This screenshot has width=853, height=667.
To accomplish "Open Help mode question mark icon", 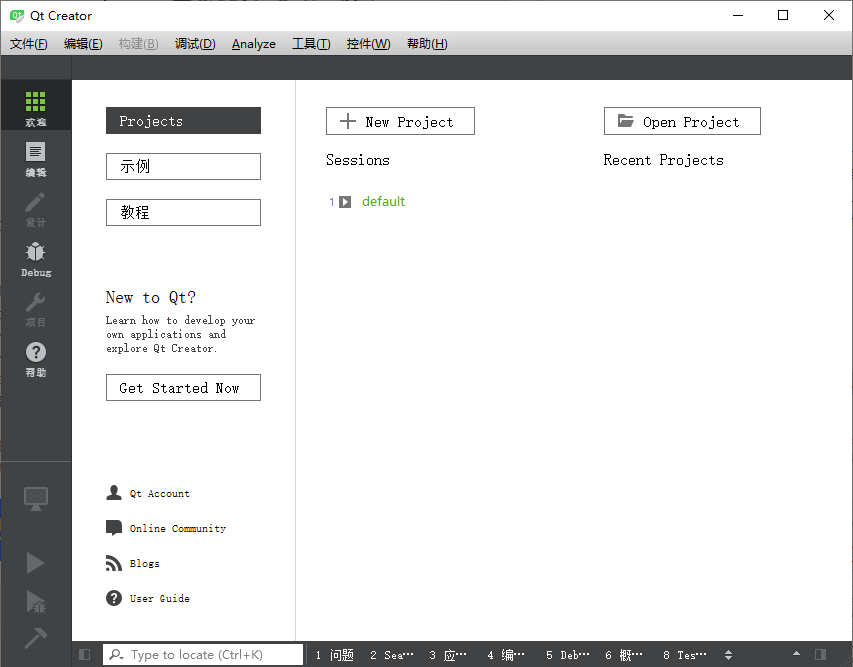I will [x=35, y=352].
